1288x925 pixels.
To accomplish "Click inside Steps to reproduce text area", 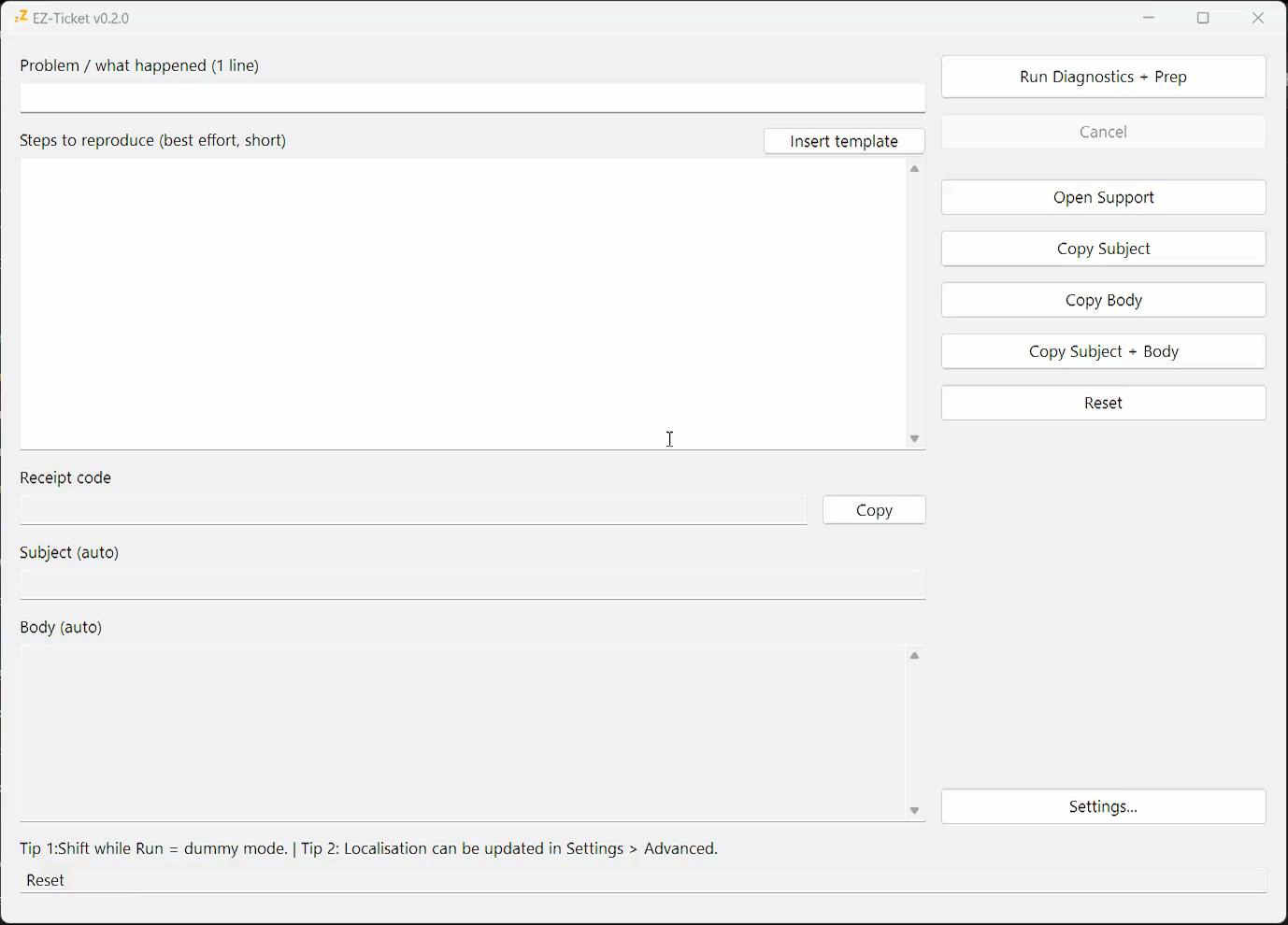I will click(463, 304).
